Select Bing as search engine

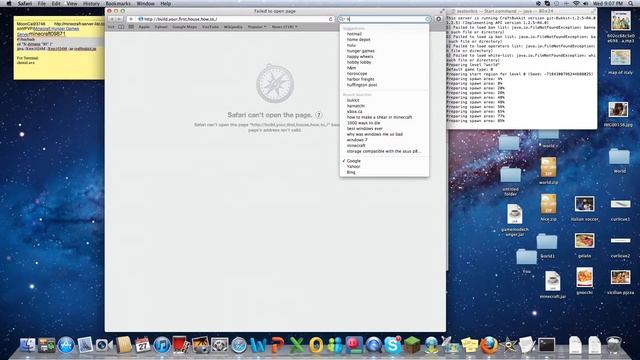(x=351, y=172)
